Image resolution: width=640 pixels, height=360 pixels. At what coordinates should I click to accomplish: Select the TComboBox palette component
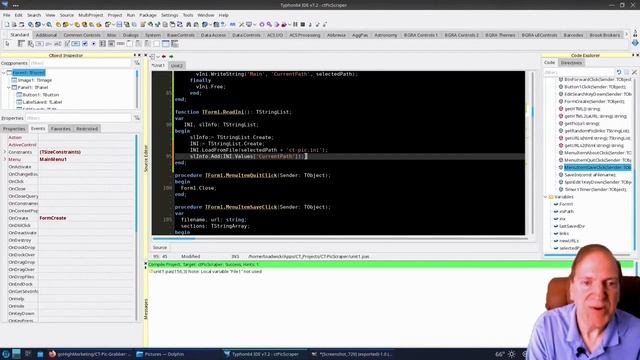point(111,44)
